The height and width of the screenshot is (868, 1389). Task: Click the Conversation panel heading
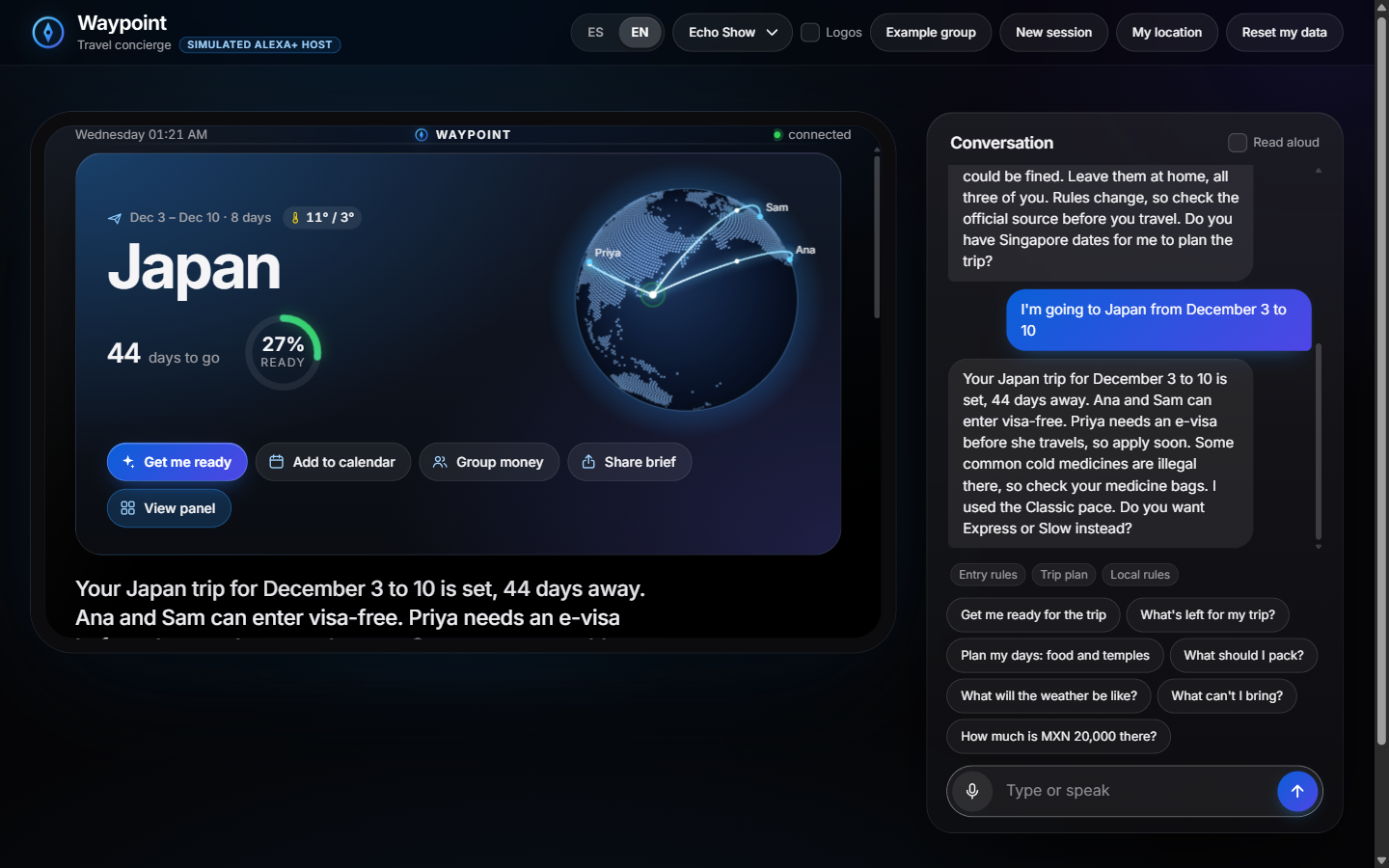[x=1001, y=143]
